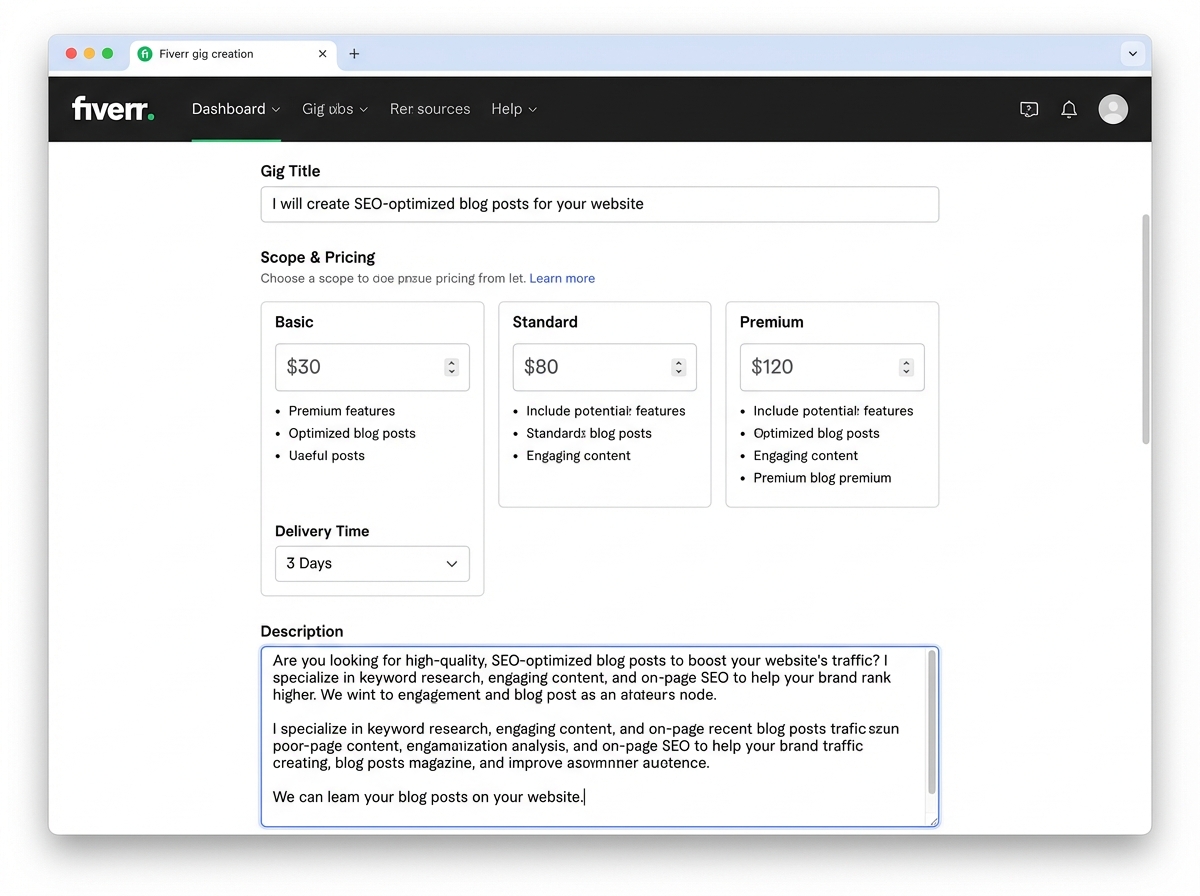Screen dimensions: 1200x896
Task: Click the help chat icon
Action: (x=1028, y=109)
